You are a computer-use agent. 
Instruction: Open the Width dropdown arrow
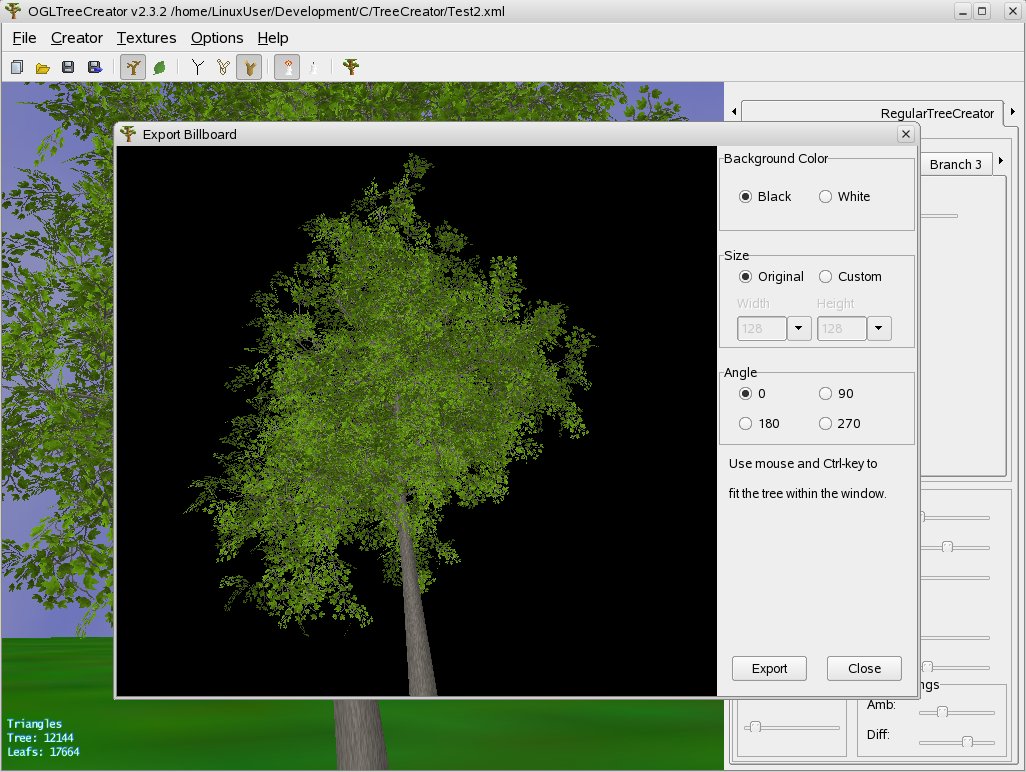pyautogui.click(x=799, y=328)
